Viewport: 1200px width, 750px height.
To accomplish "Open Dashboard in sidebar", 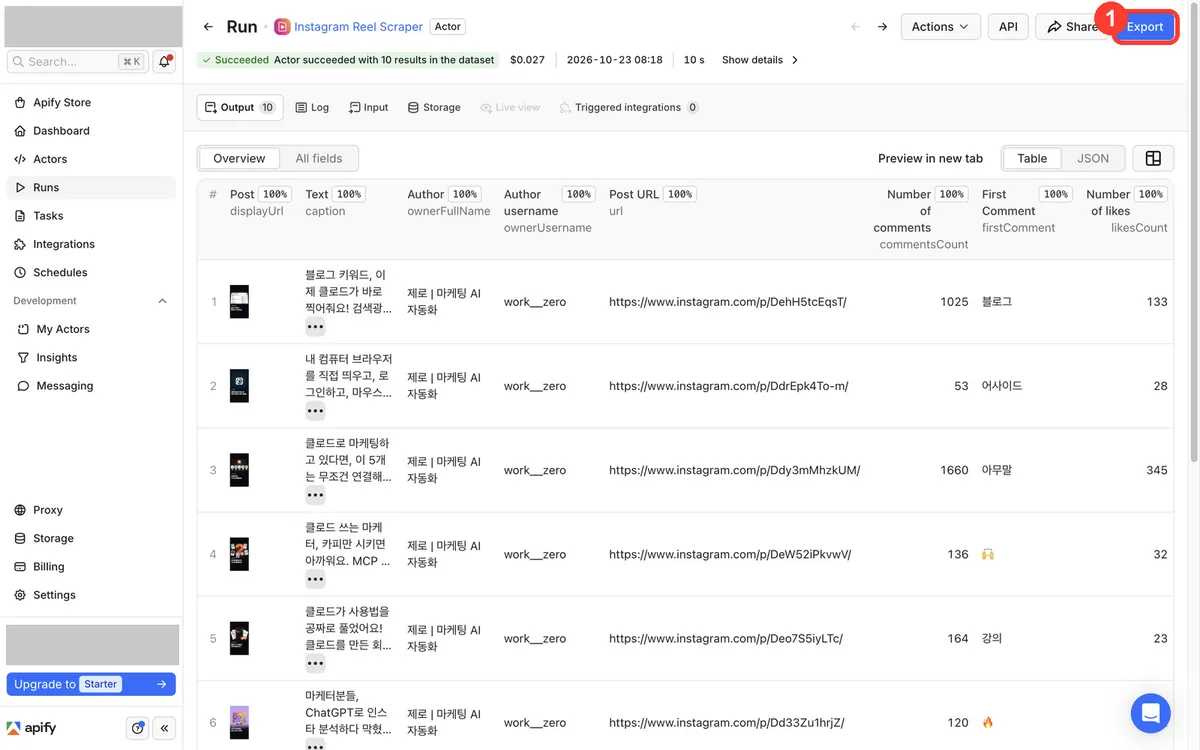I will pyautogui.click(x=91, y=131).
